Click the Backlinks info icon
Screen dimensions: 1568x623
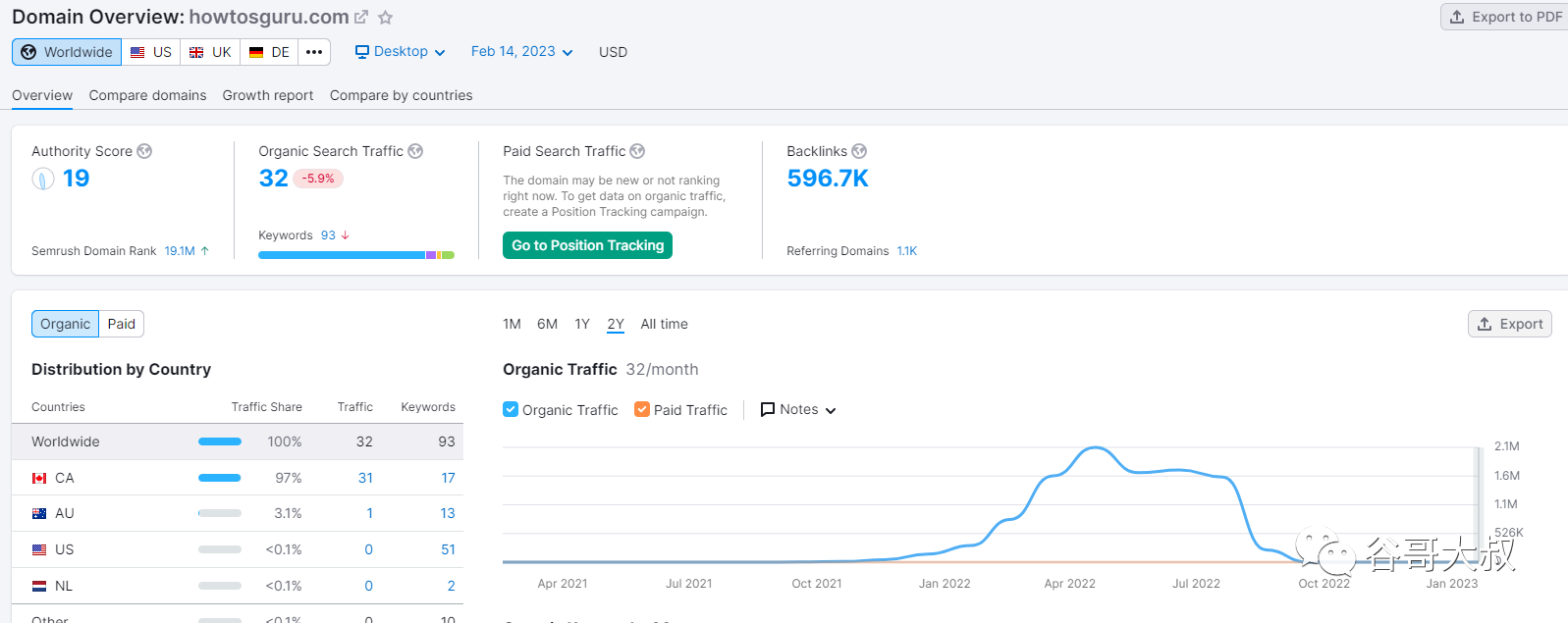(x=859, y=151)
